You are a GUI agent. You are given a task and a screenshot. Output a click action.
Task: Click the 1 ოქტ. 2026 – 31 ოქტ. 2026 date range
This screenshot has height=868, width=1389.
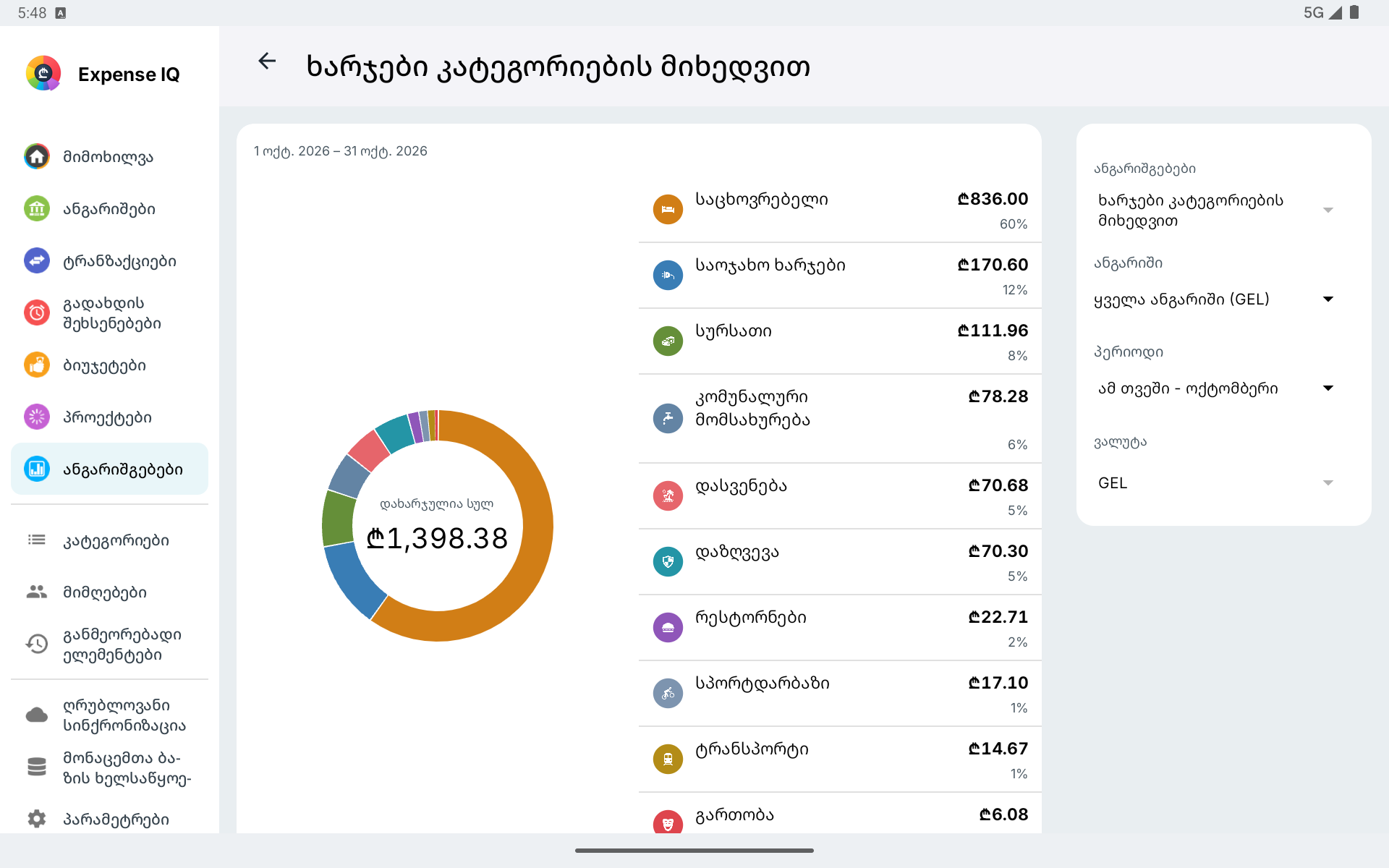pos(341,151)
